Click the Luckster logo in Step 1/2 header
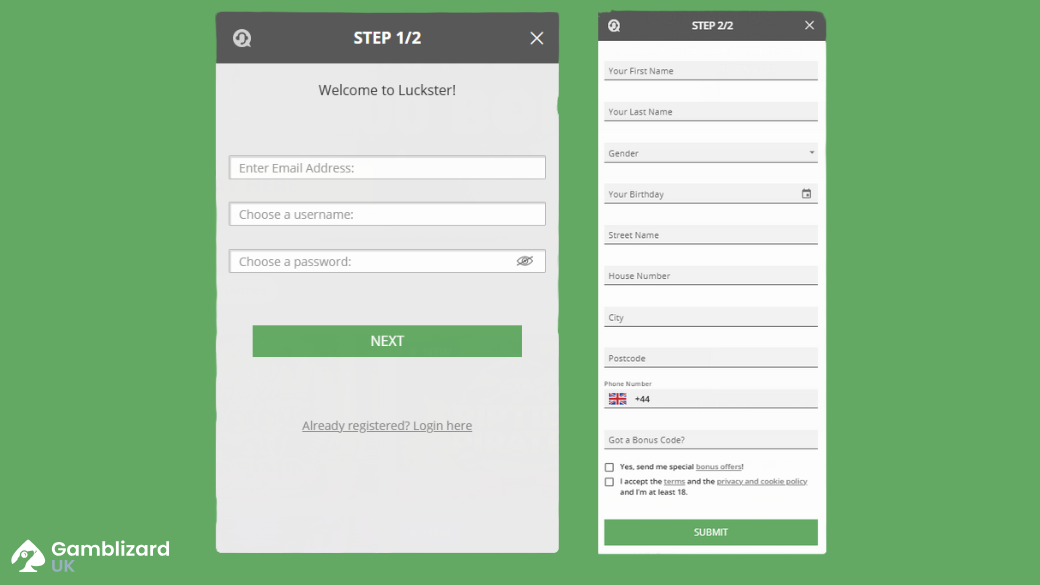 point(242,38)
